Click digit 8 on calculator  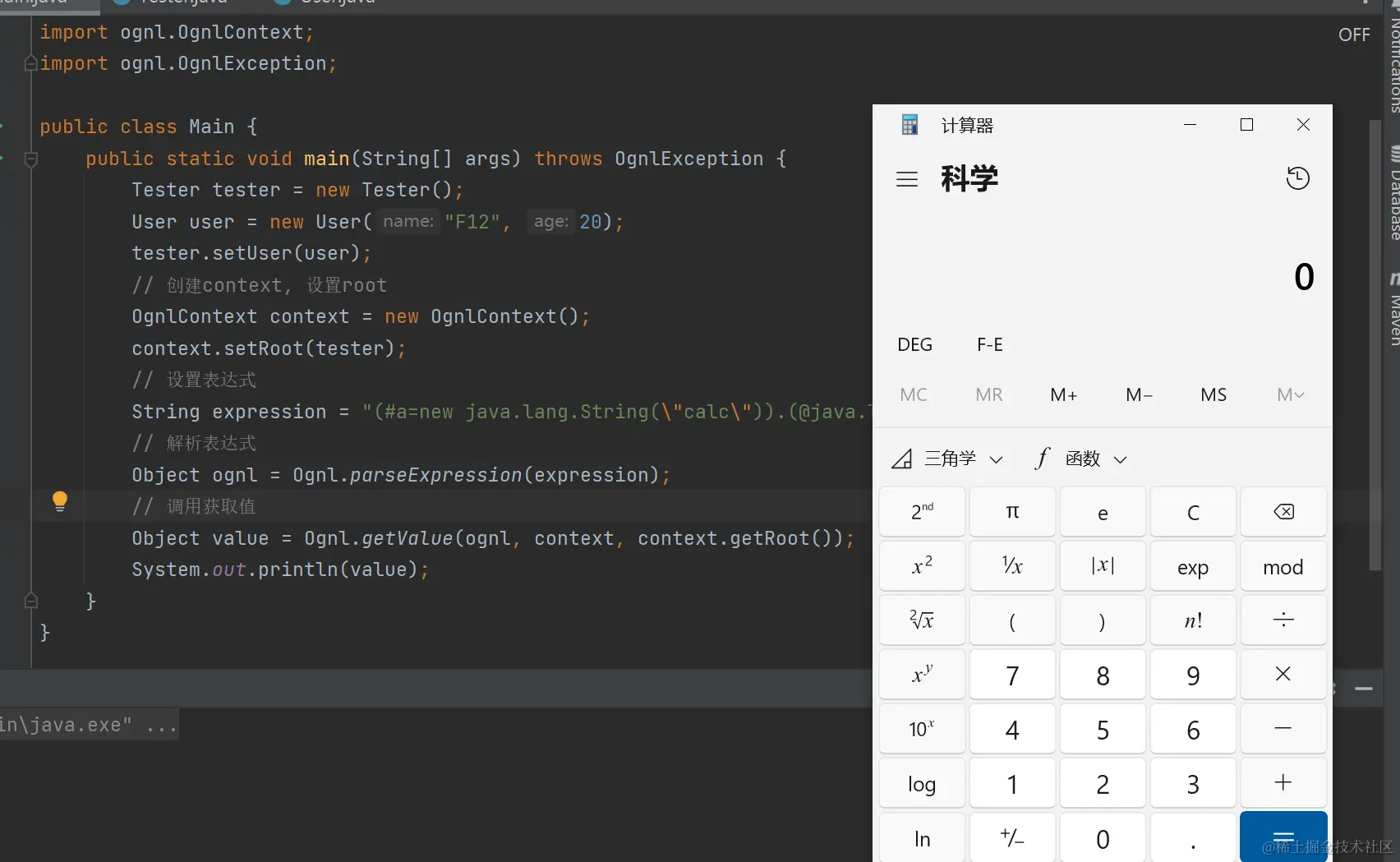click(1103, 675)
